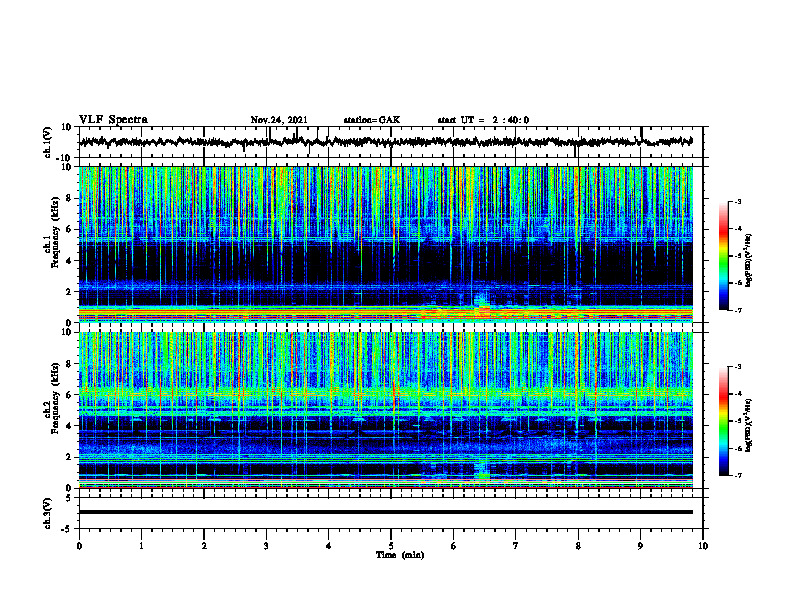Click time-axis tick label '0'

tap(79, 546)
